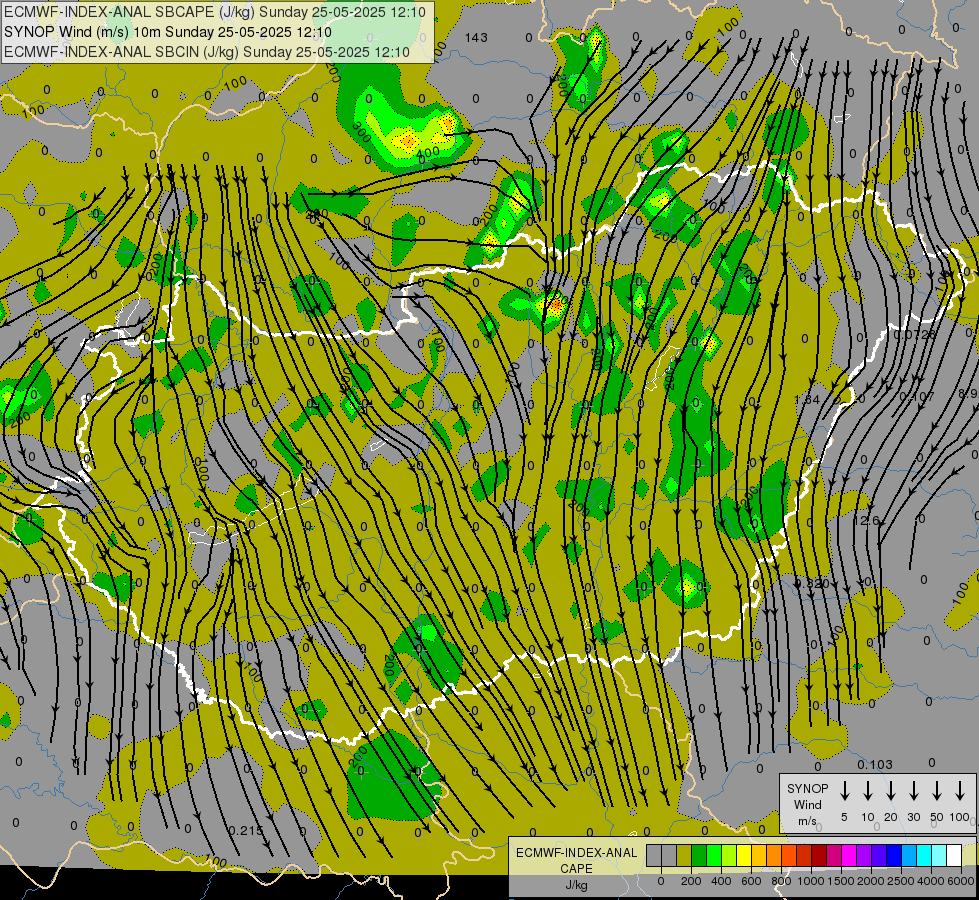Click the J/kg unit label in legend
Screen dimensions: 979x900
[576, 885]
